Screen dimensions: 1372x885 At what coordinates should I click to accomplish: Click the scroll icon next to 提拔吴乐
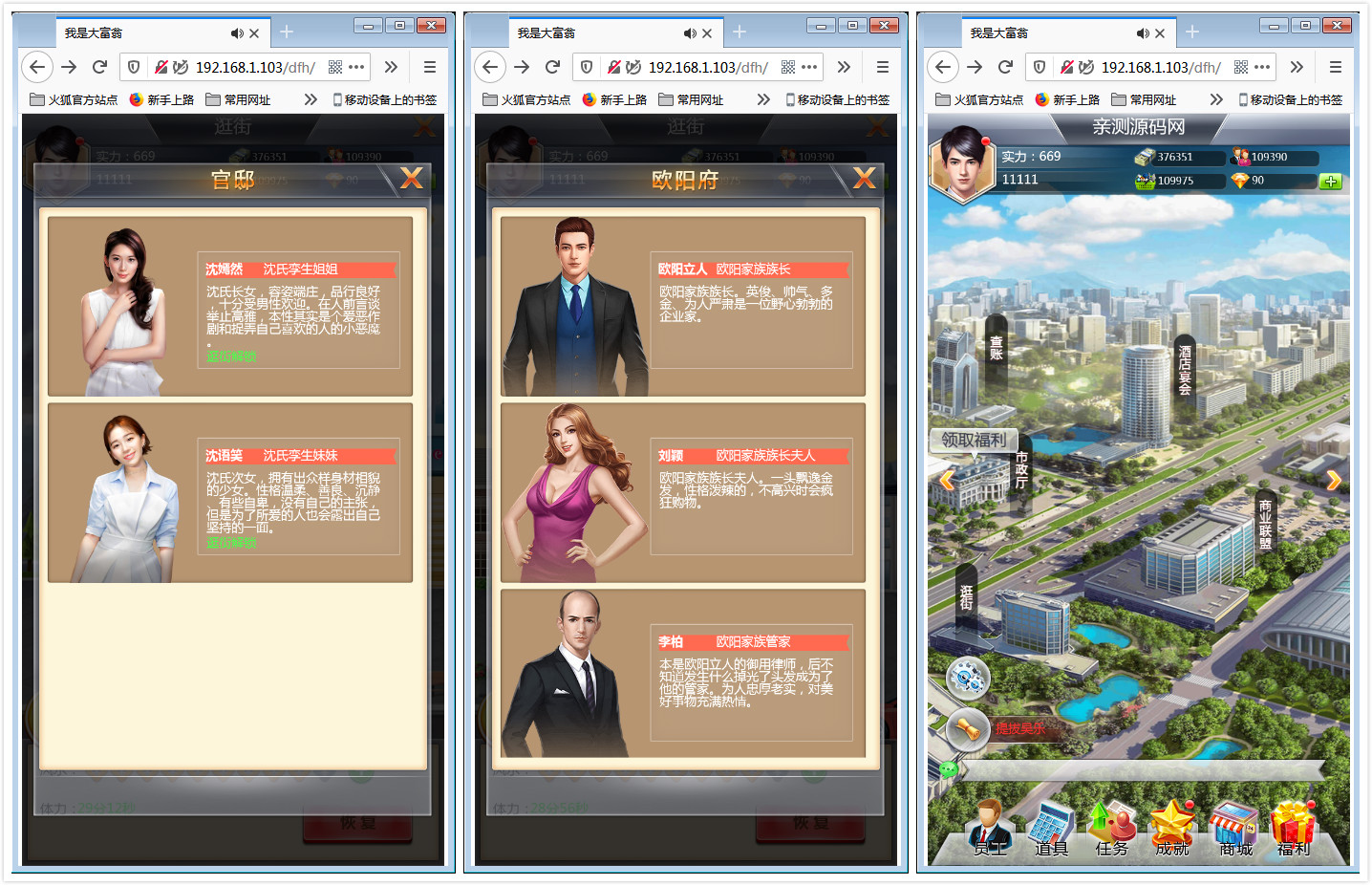click(968, 730)
